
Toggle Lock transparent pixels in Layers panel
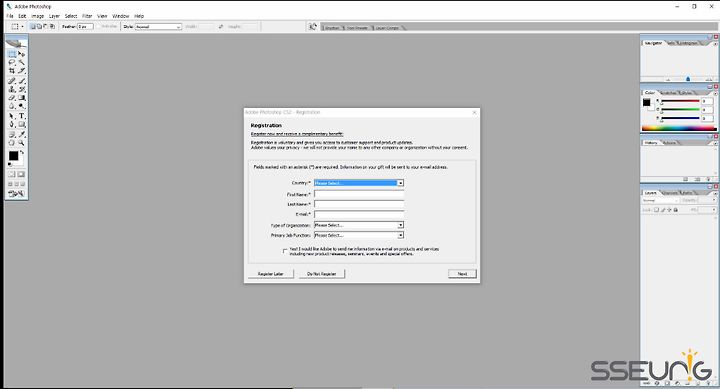pos(657,210)
